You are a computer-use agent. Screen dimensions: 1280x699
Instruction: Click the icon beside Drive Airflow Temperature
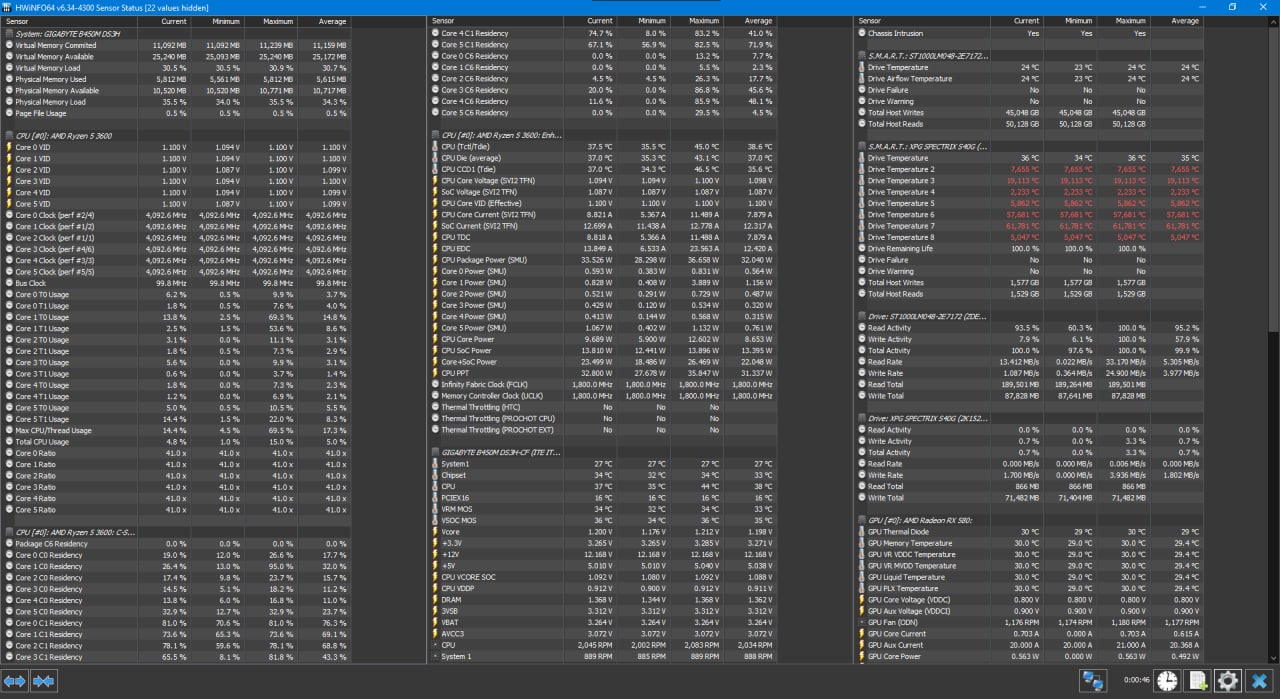(x=861, y=78)
